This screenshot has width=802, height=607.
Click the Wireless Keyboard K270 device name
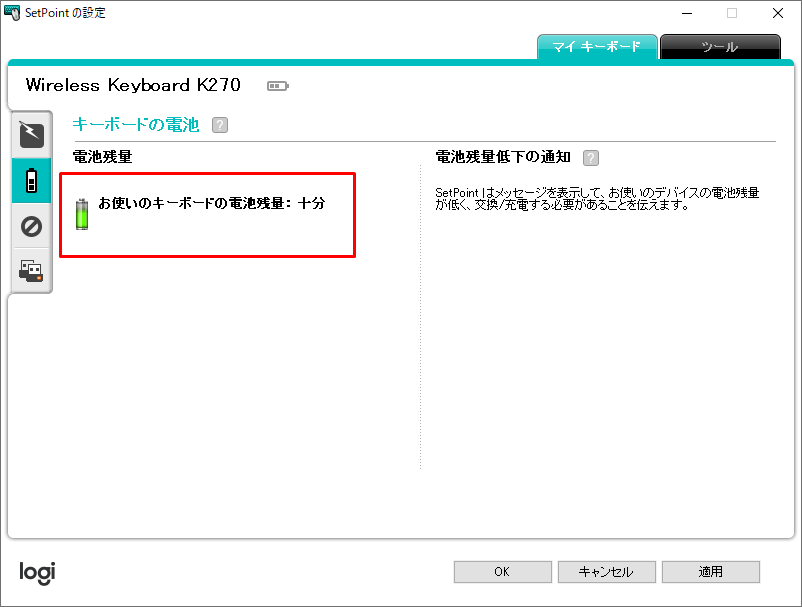pyautogui.click(x=133, y=86)
